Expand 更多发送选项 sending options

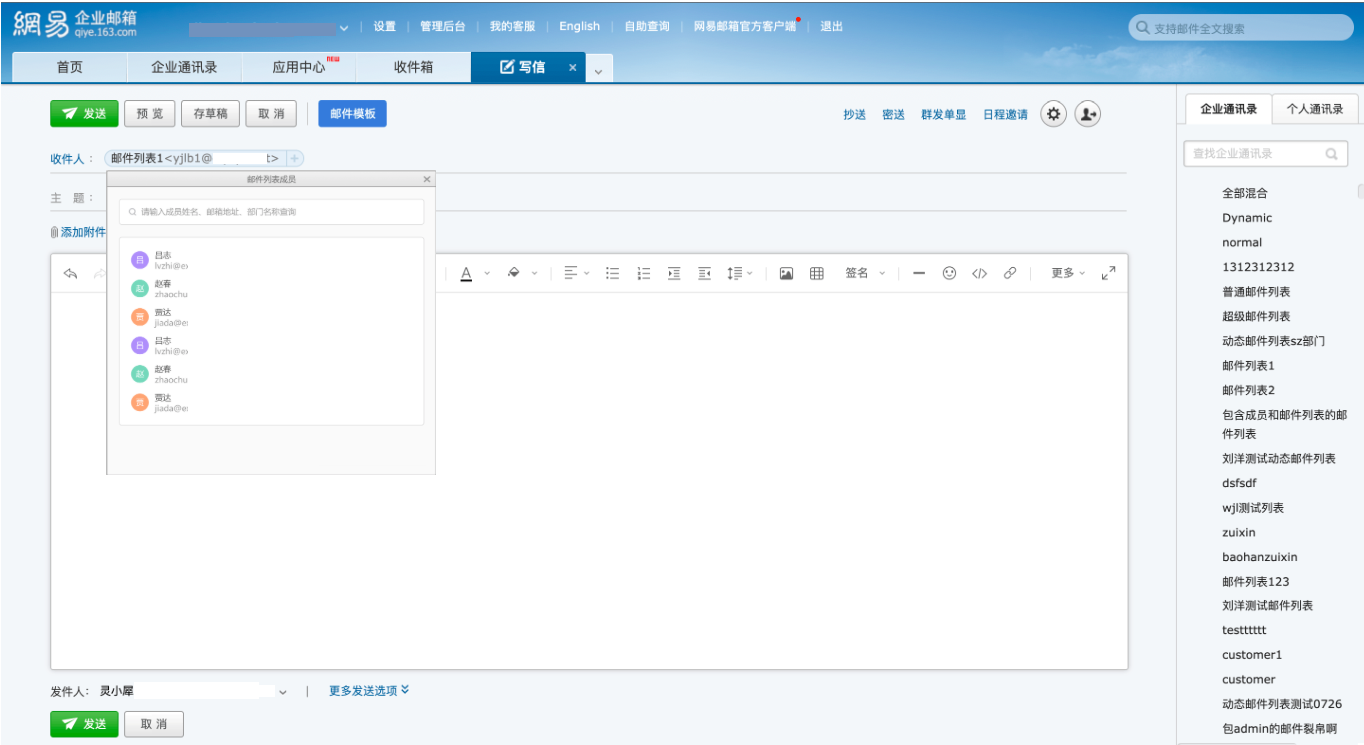[369, 690]
